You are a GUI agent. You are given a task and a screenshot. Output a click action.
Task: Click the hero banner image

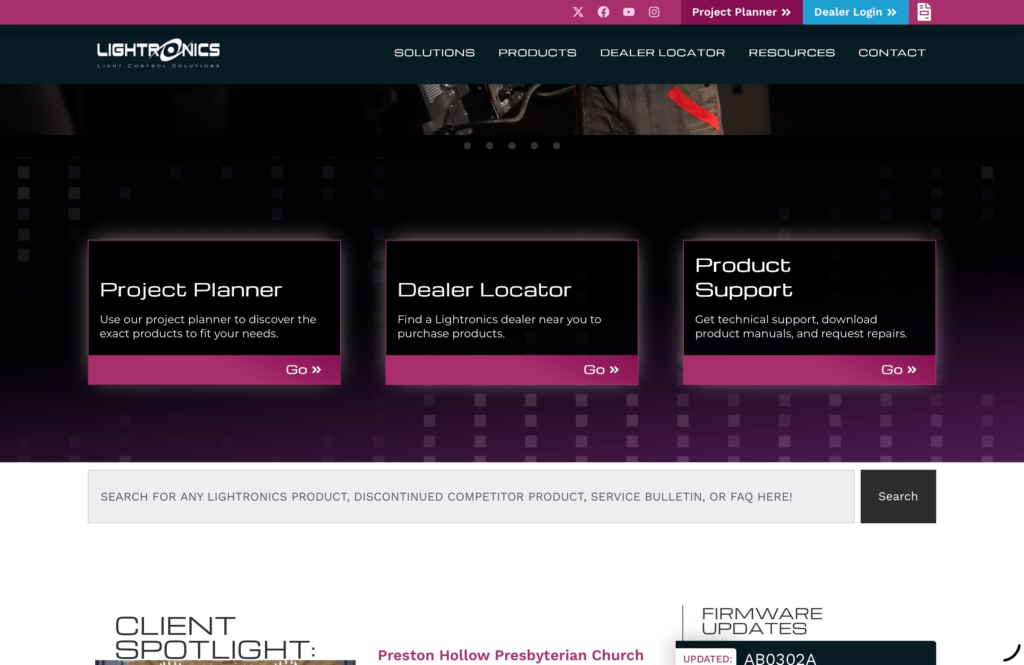click(x=512, y=109)
